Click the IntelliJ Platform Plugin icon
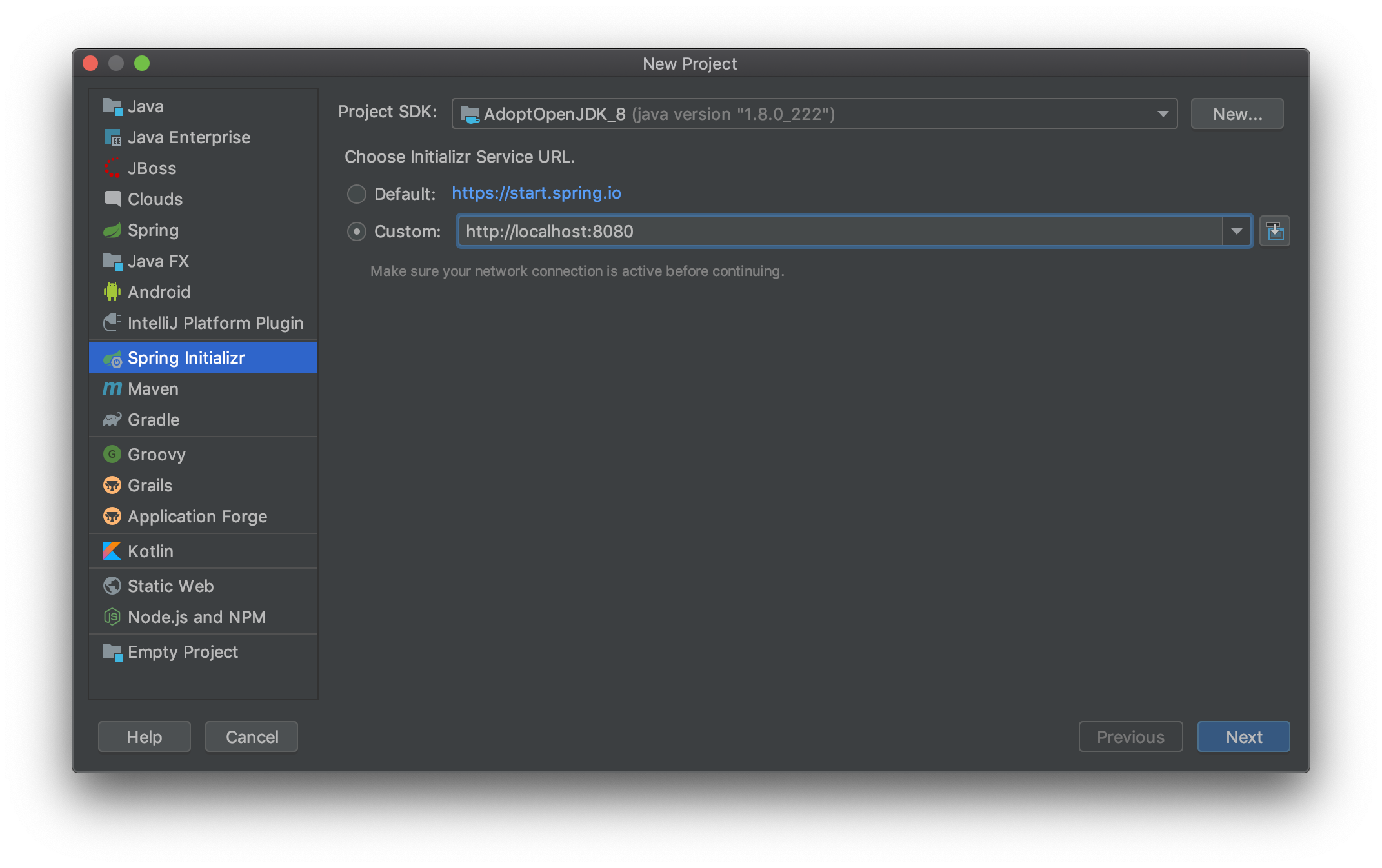Screen dimensions: 1382x868 pyautogui.click(x=112, y=322)
